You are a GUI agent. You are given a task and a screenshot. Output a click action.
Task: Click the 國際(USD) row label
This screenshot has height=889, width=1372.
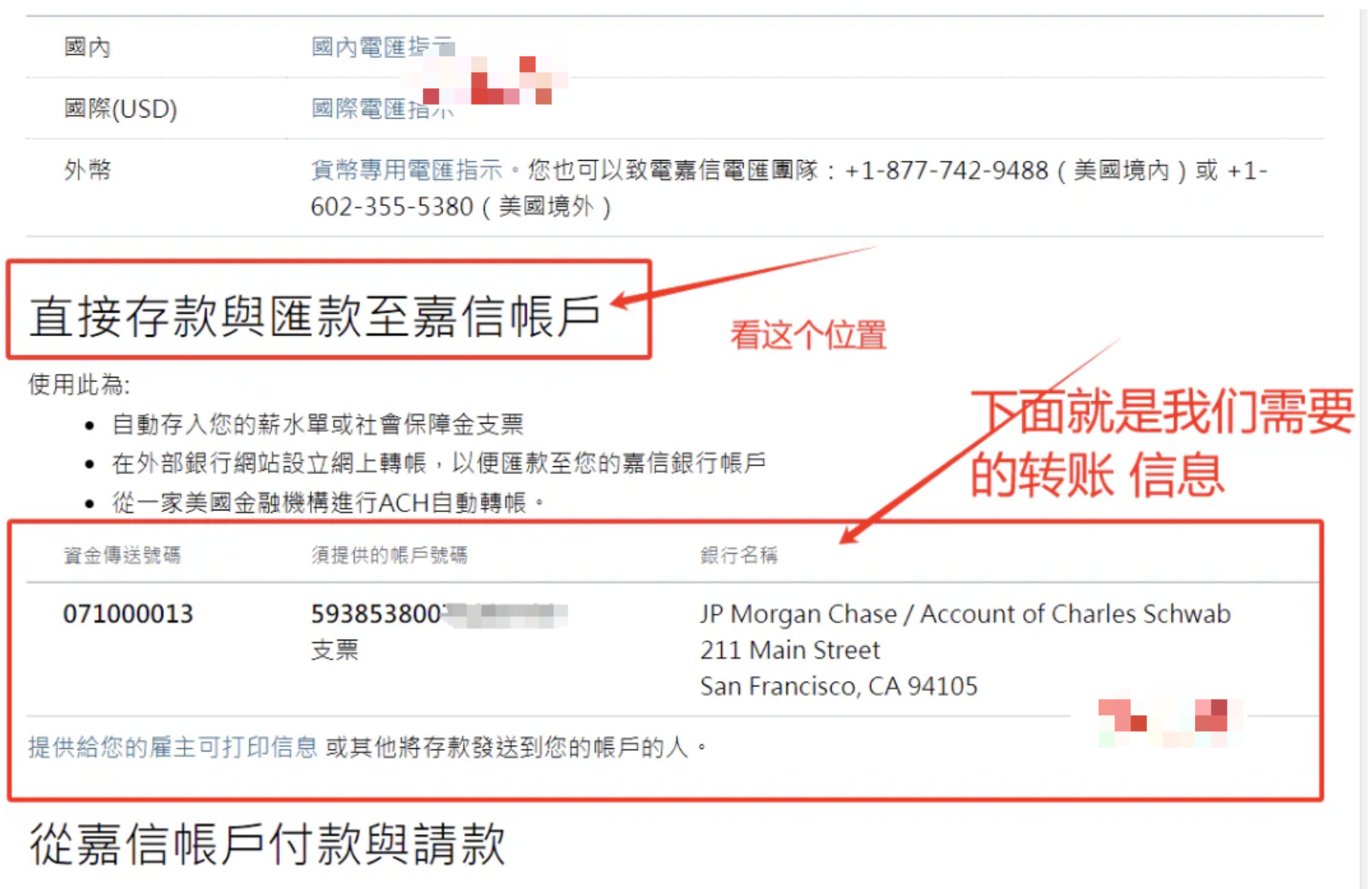(121, 109)
